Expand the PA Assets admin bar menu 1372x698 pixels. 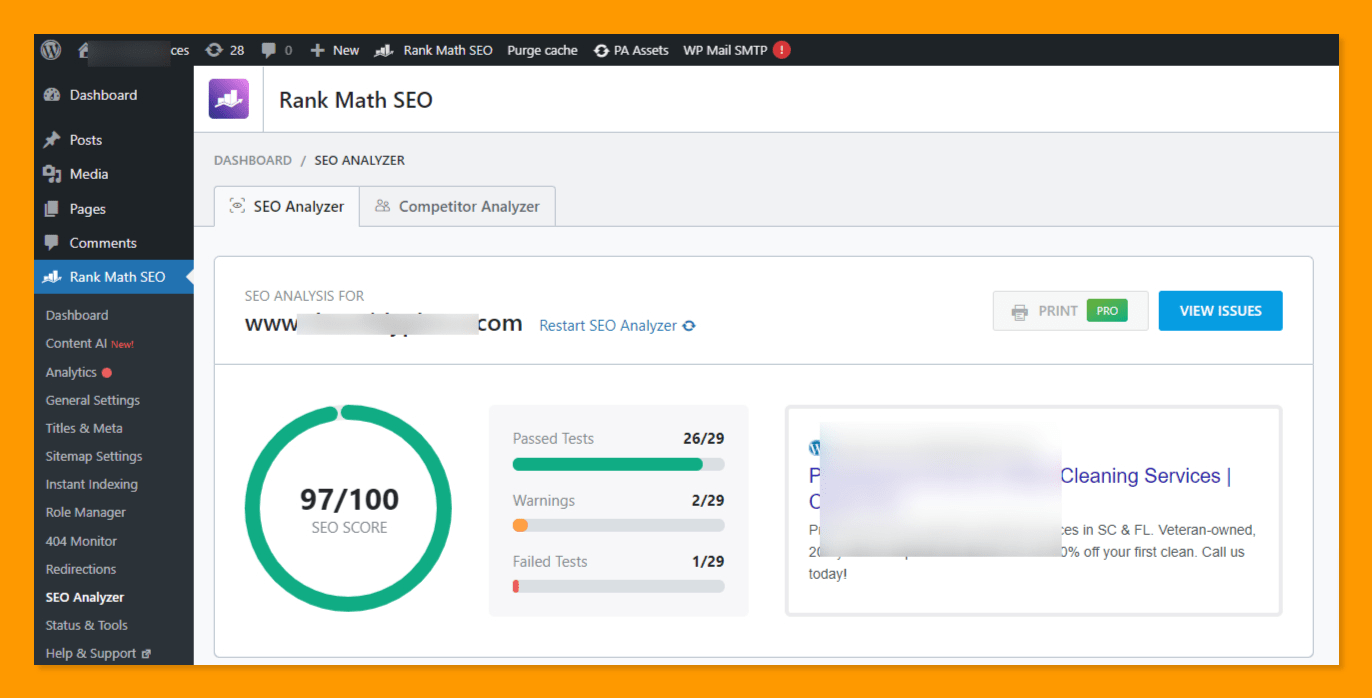[631, 50]
